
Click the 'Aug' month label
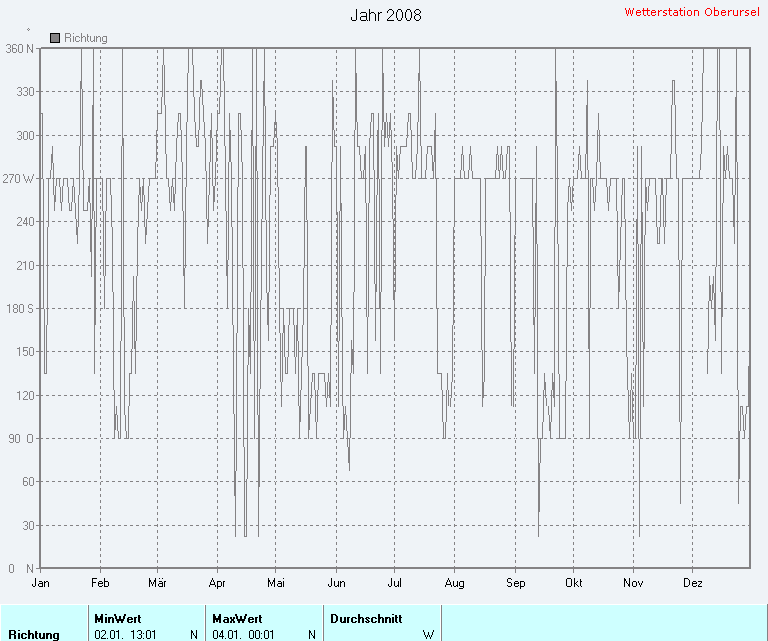pyautogui.click(x=455, y=583)
